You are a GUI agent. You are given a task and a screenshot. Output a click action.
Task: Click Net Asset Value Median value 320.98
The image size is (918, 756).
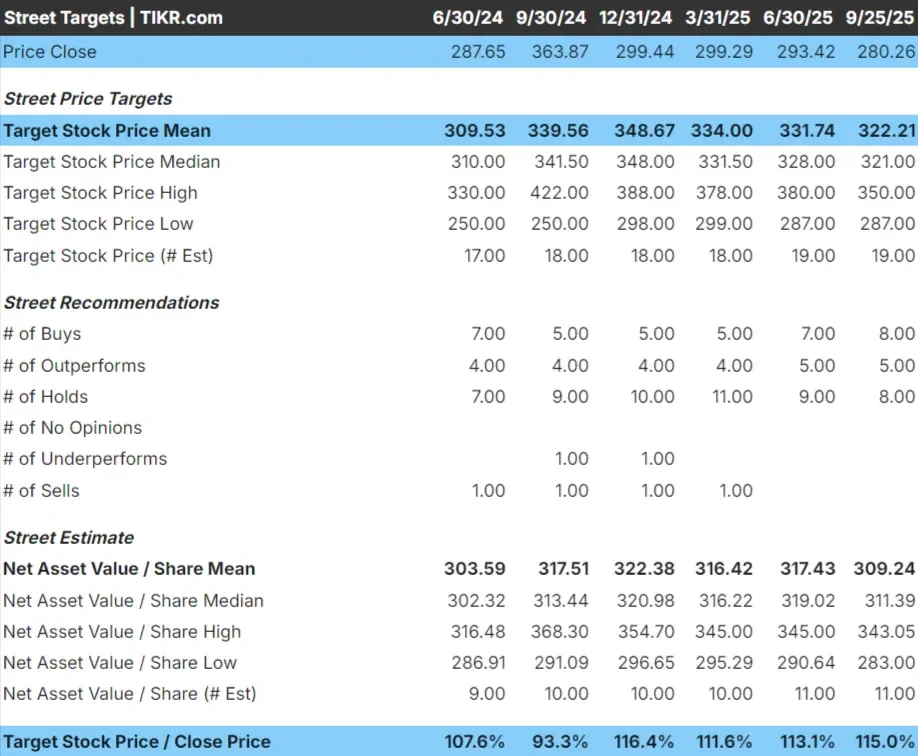pos(646,601)
